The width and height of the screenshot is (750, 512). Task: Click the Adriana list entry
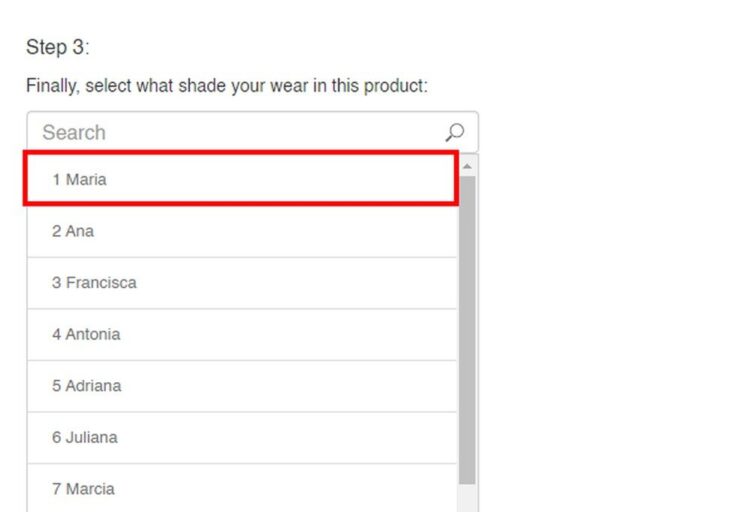click(240, 386)
